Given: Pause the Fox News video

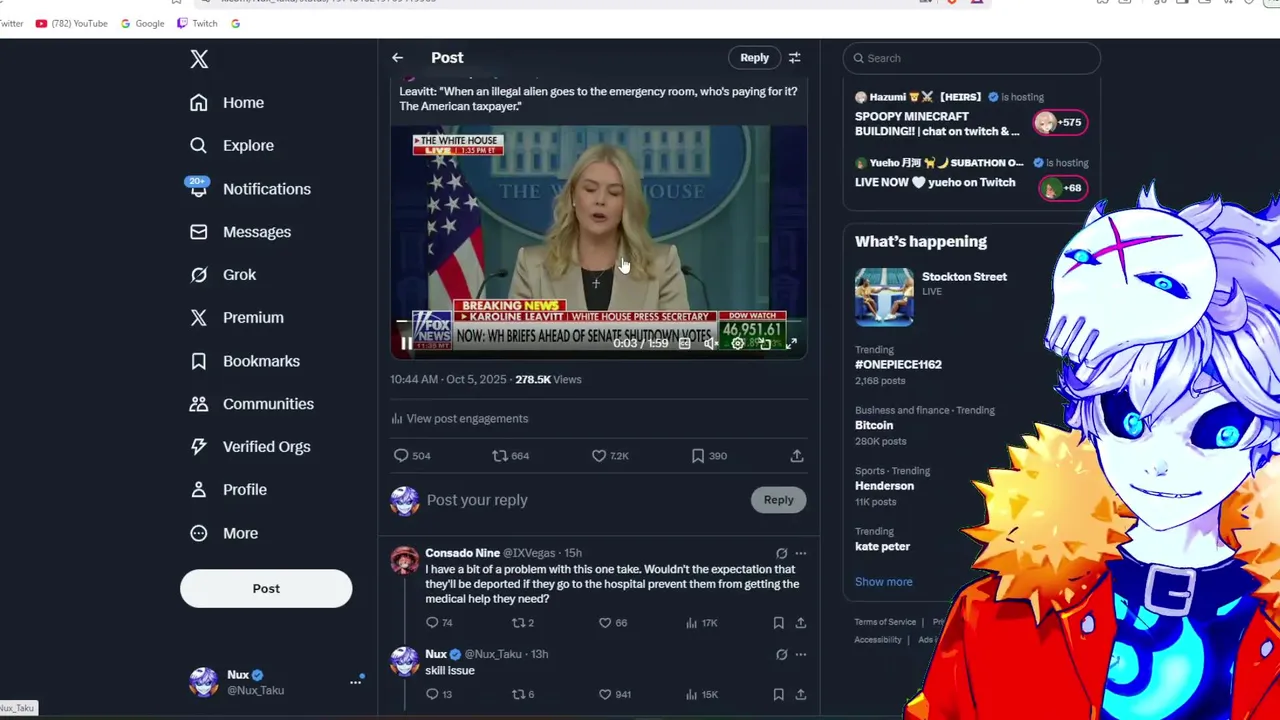Looking at the screenshot, I should (x=406, y=343).
